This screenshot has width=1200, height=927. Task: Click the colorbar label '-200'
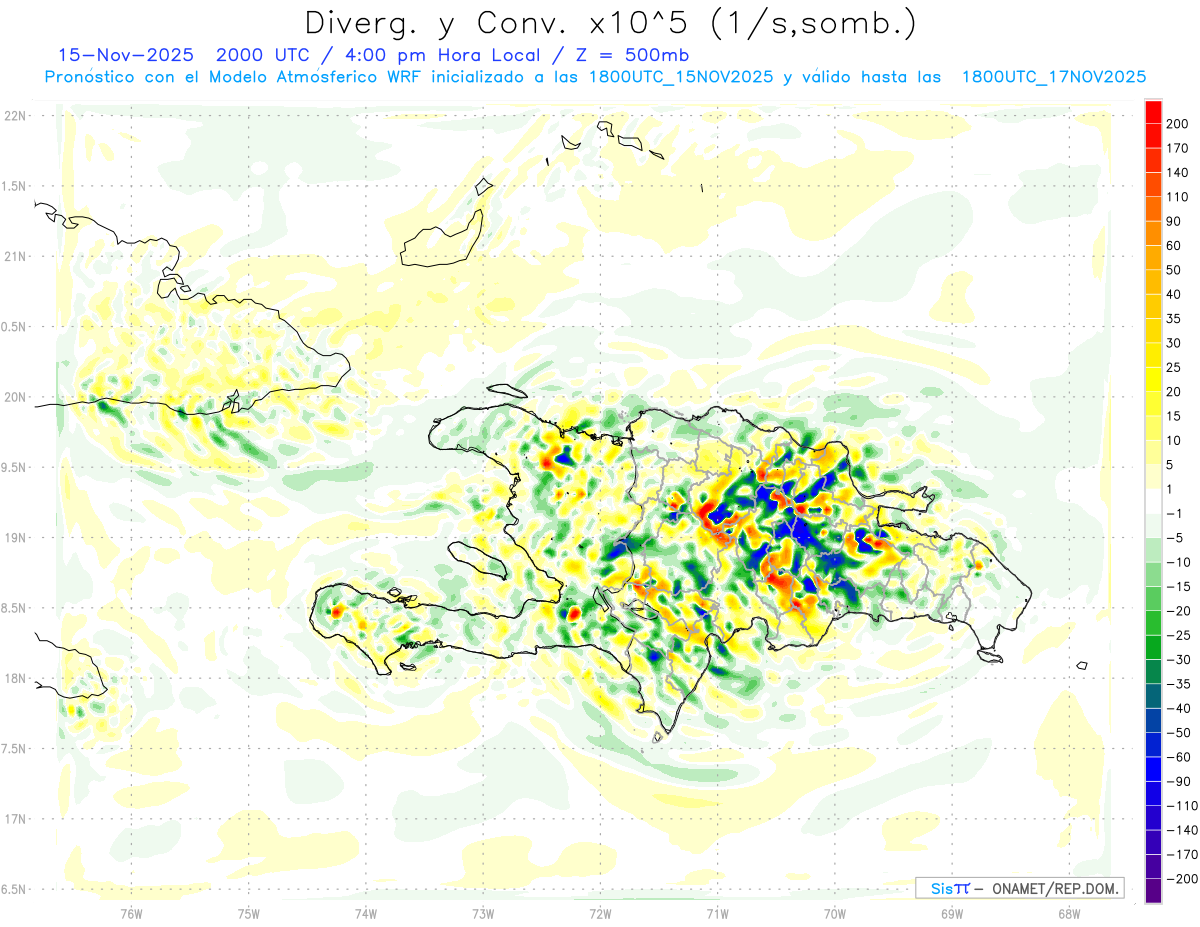pos(1183,880)
